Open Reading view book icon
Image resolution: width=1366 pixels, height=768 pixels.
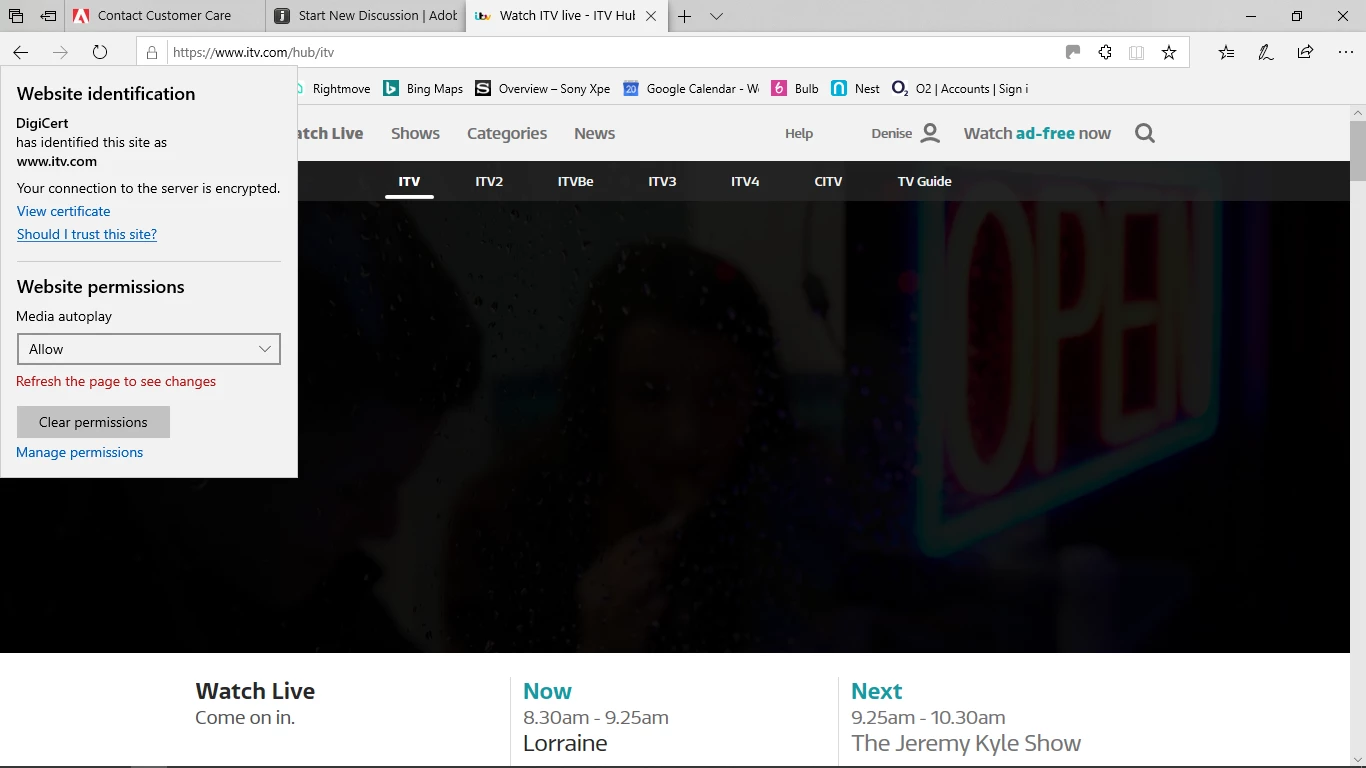(1137, 53)
